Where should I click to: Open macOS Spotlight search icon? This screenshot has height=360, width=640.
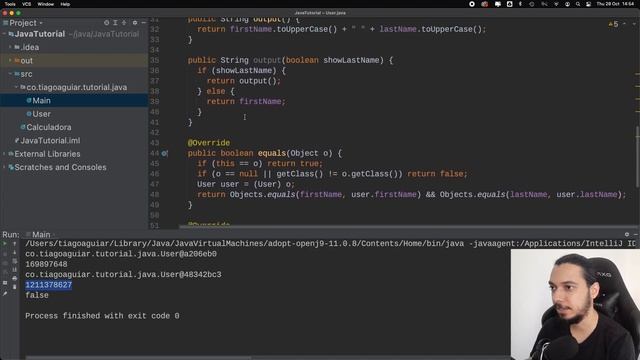pos(578,4)
